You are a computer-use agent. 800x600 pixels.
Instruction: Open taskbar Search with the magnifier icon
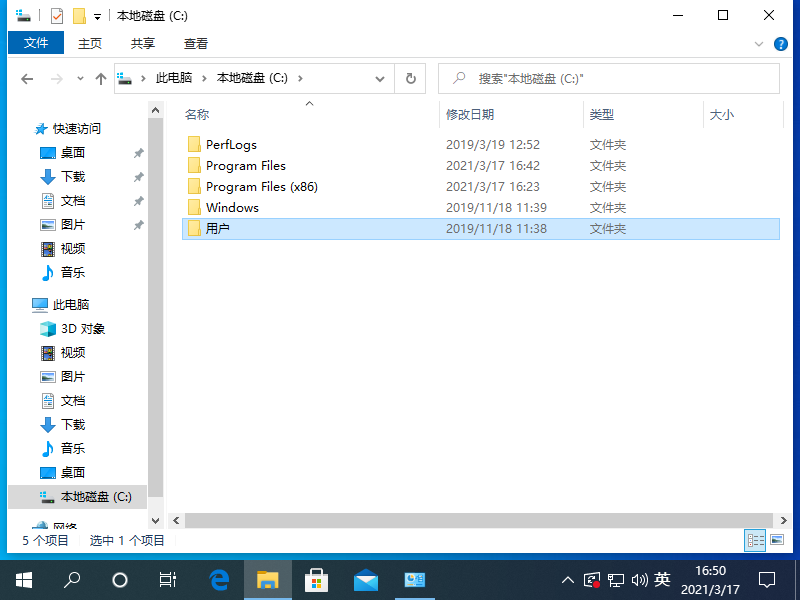(x=71, y=579)
